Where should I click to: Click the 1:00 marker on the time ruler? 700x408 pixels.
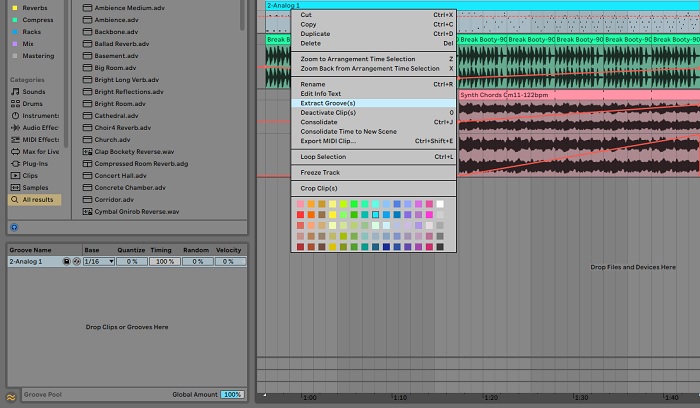[309, 397]
